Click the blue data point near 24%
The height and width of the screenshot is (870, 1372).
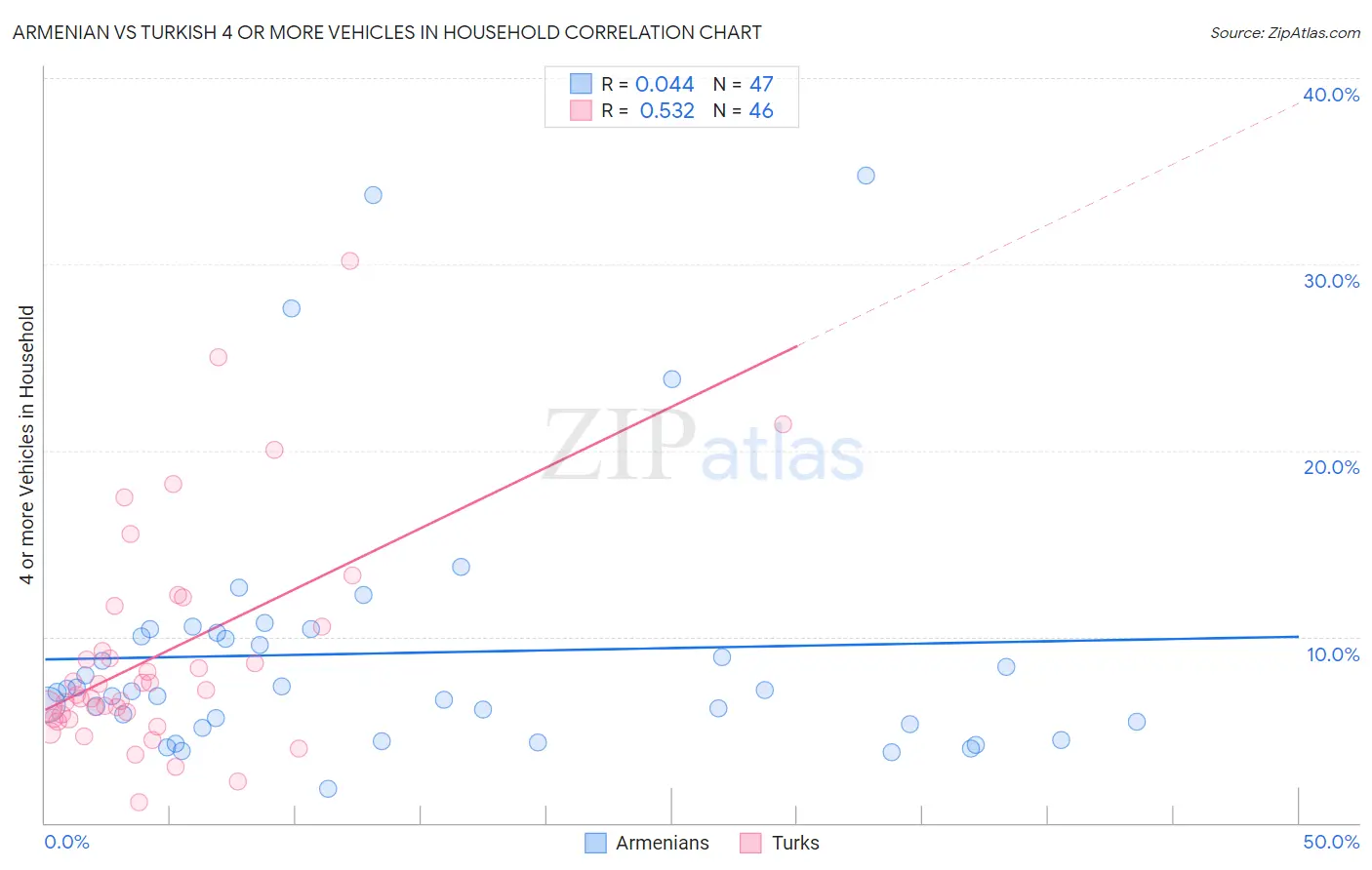(x=671, y=378)
